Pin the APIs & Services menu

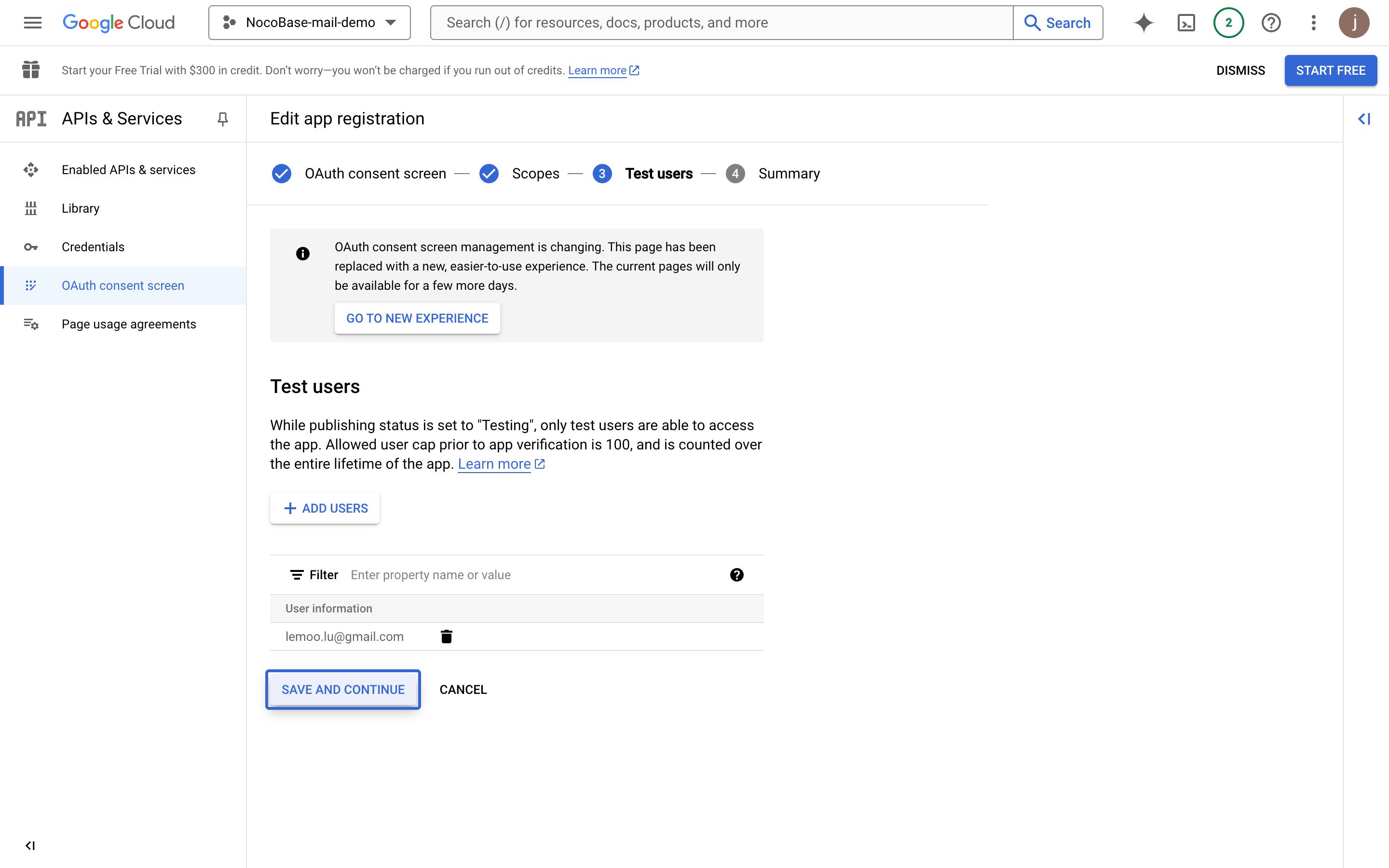[x=223, y=118]
